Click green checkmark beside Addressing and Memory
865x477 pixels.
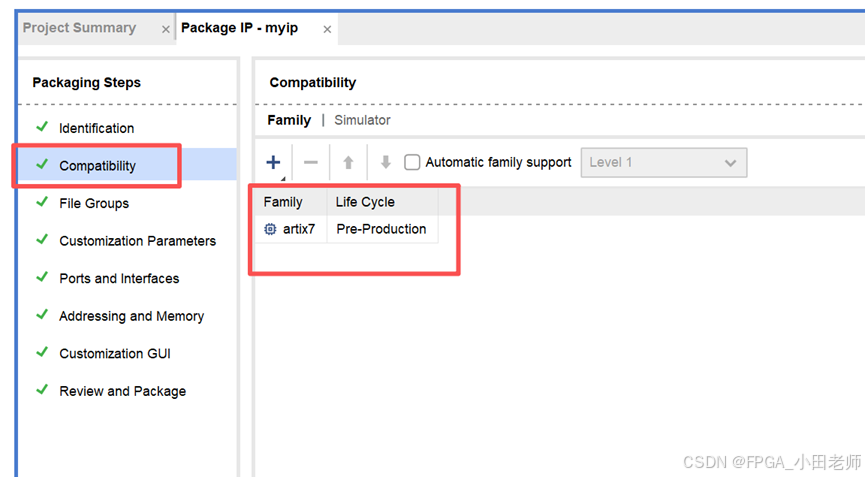pyautogui.click(x=42, y=314)
